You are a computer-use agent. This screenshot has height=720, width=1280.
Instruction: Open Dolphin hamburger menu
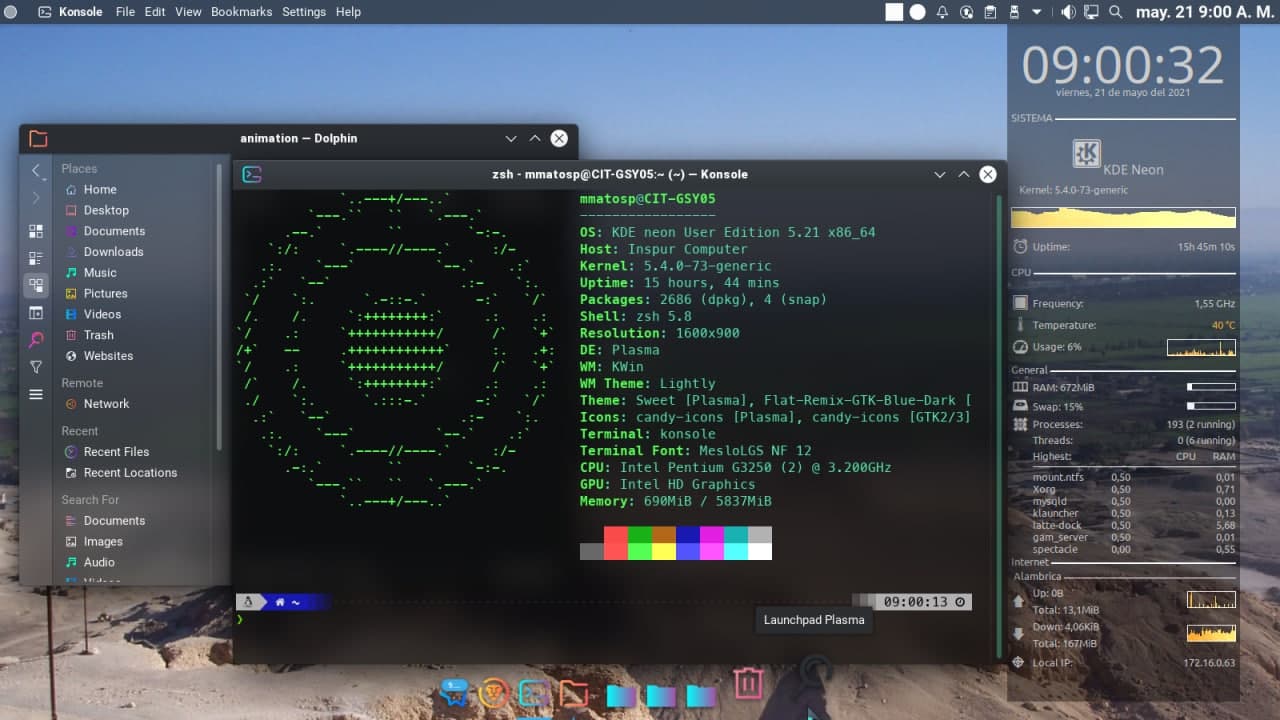[36, 394]
